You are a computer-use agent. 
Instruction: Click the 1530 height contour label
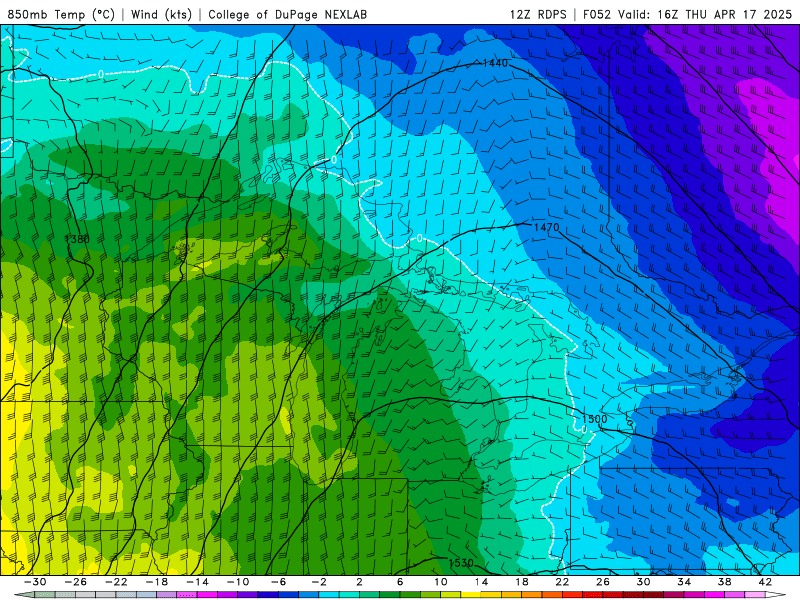461,563
